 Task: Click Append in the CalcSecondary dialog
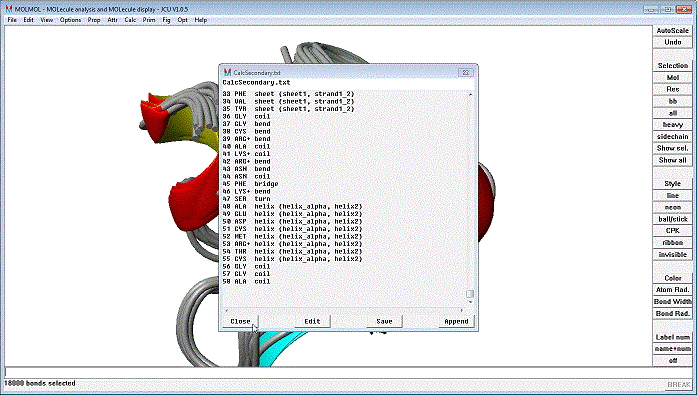(456, 321)
